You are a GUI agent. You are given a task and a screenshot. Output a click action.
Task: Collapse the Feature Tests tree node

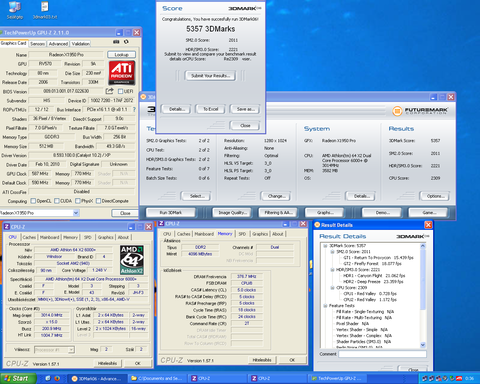(325, 306)
